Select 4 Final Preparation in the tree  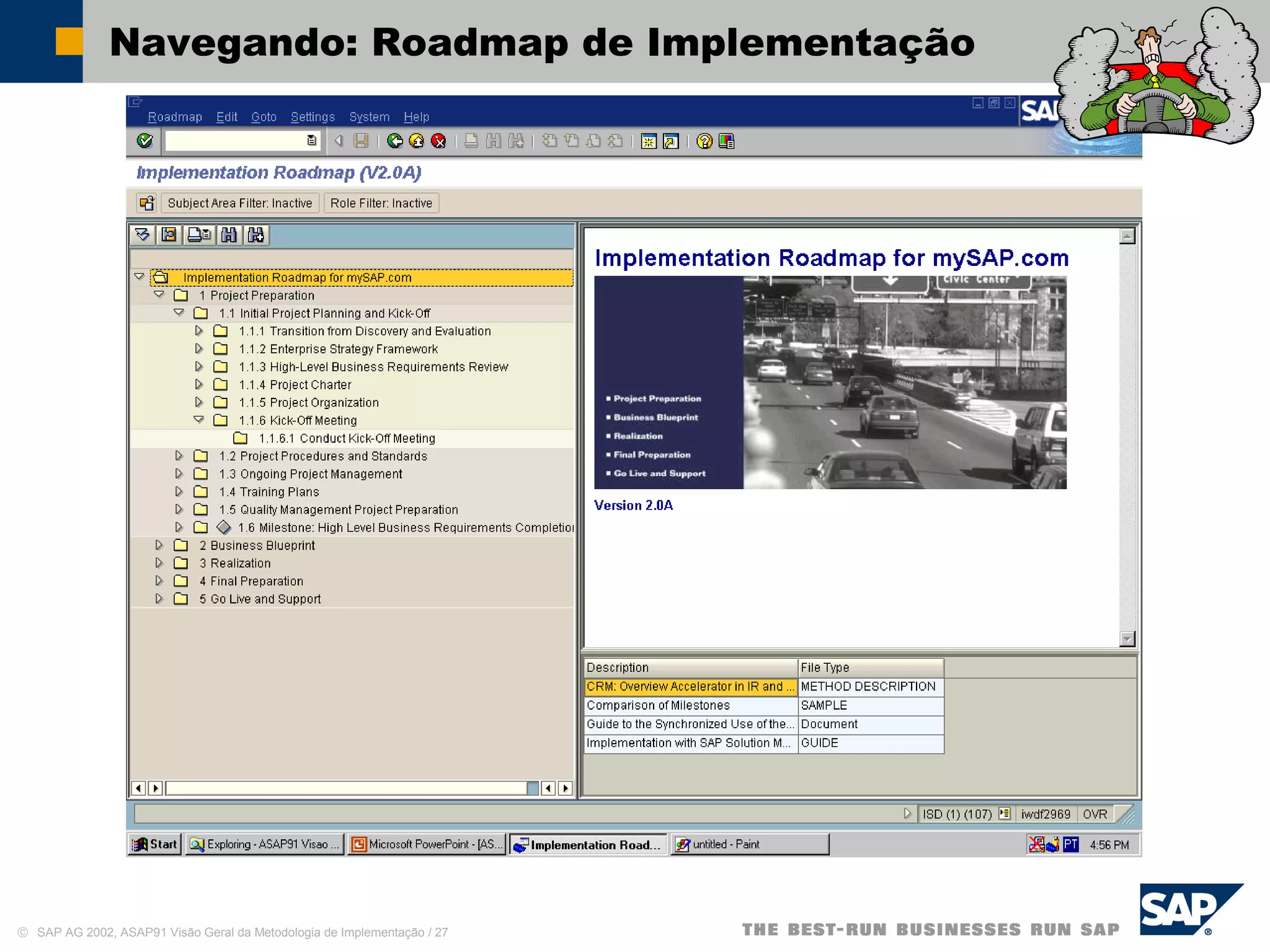coord(251,581)
